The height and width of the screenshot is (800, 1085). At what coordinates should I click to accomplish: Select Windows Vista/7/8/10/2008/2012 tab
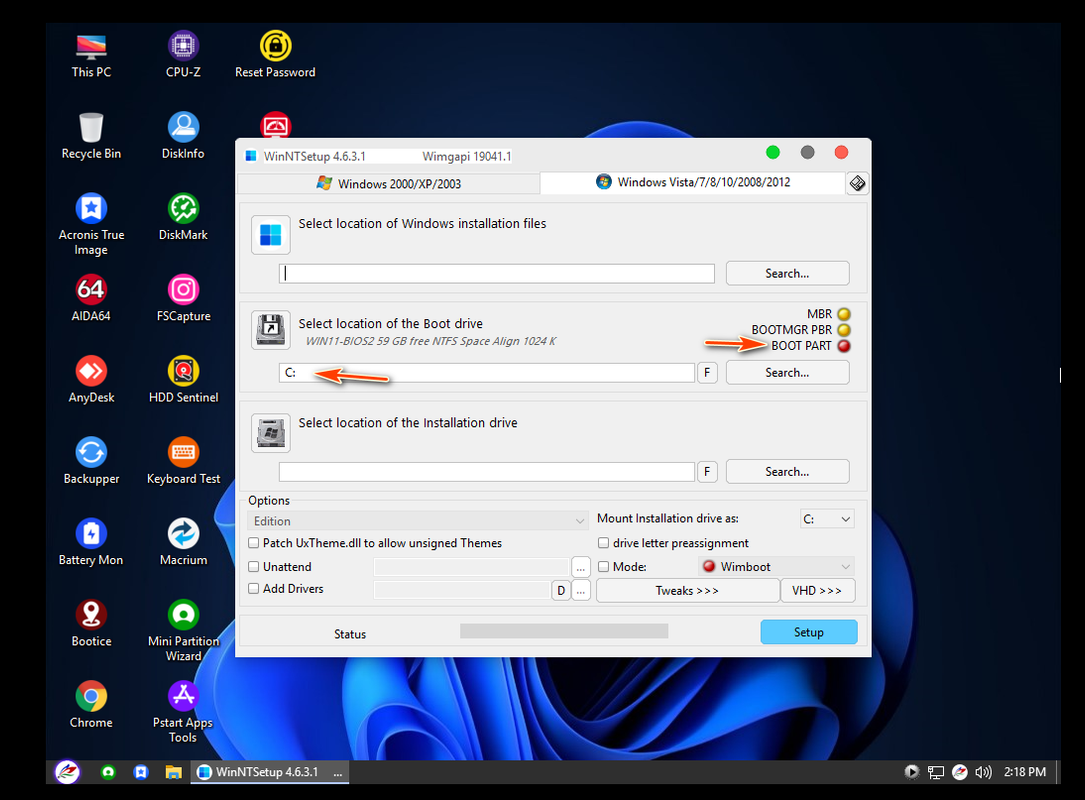pyautogui.click(x=693, y=182)
